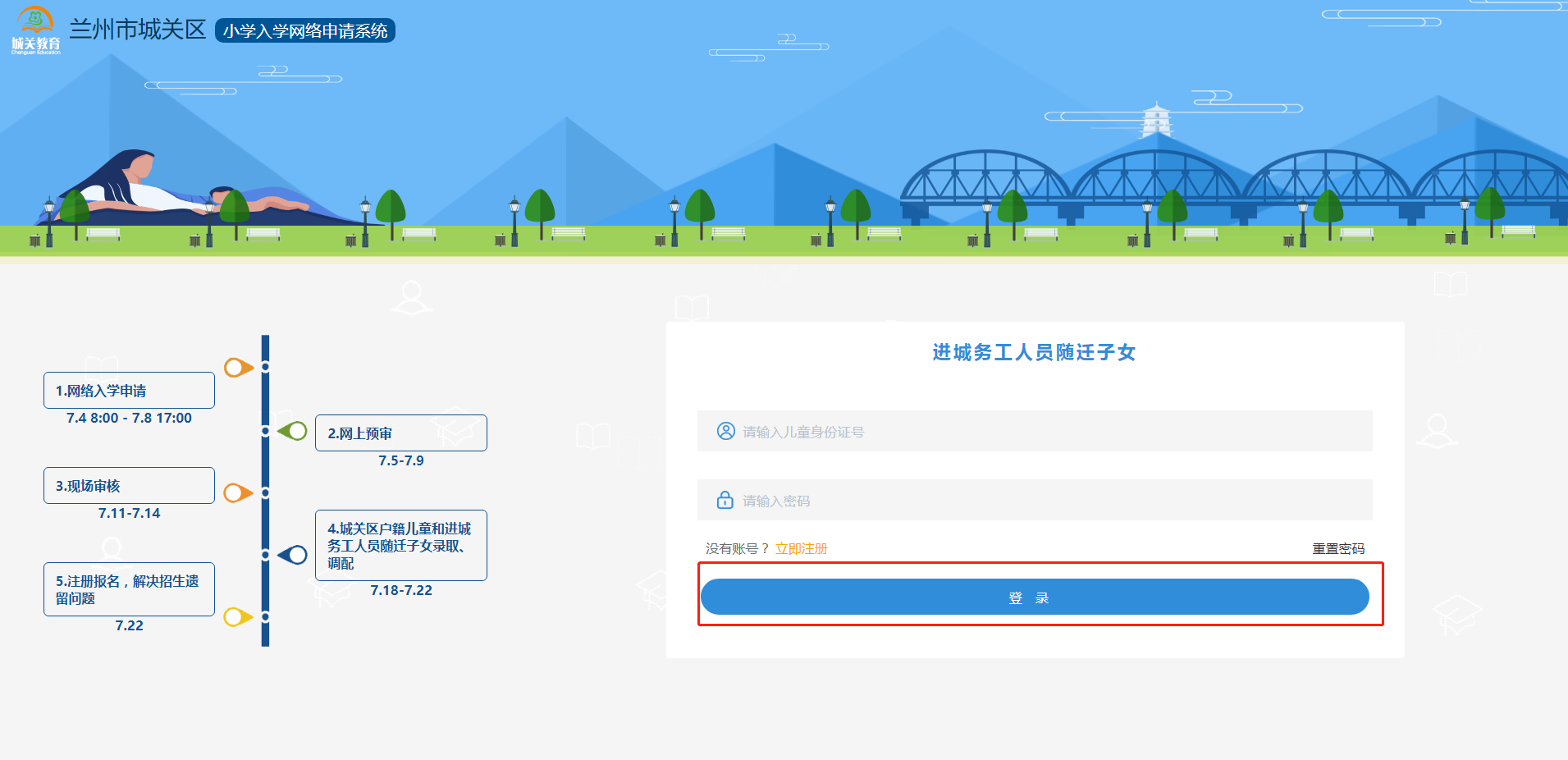The width and height of the screenshot is (1568, 760).
Task: Click the lock icon in password field
Action: [x=725, y=500]
